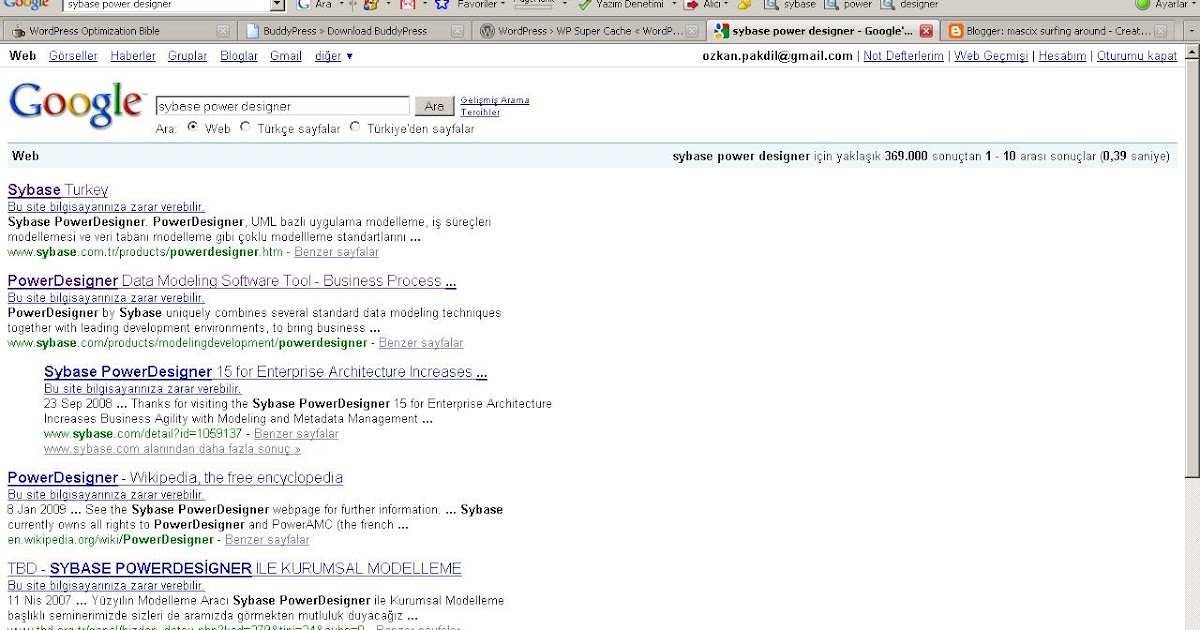Click the Yazım Denetimi spell check button

622,4
